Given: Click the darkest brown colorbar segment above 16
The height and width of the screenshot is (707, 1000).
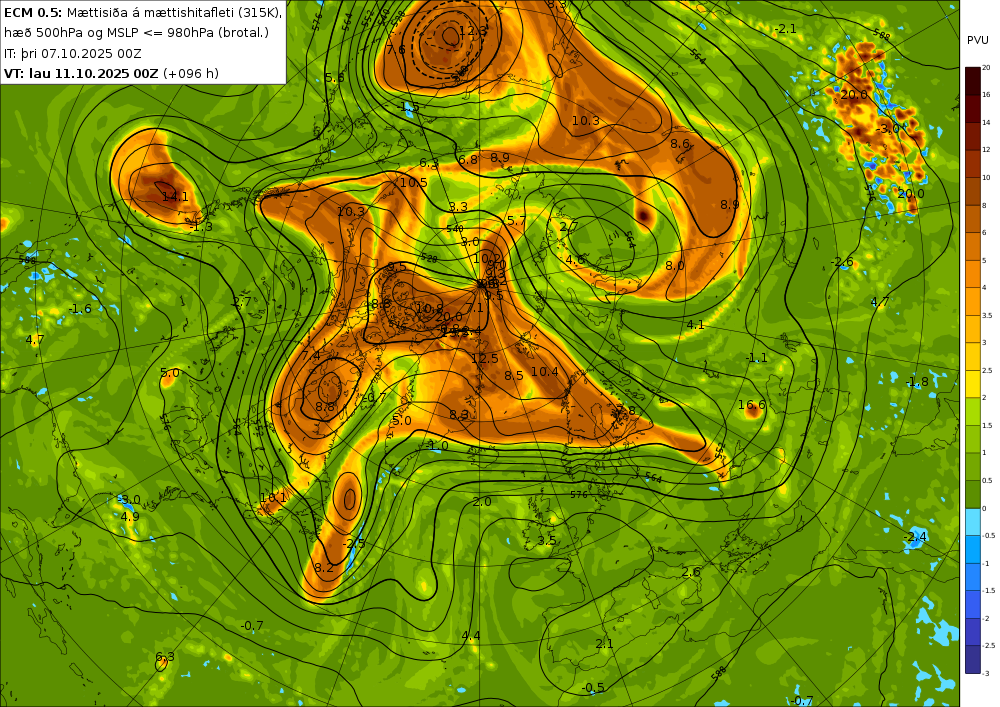Looking at the screenshot, I should tap(973, 81).
